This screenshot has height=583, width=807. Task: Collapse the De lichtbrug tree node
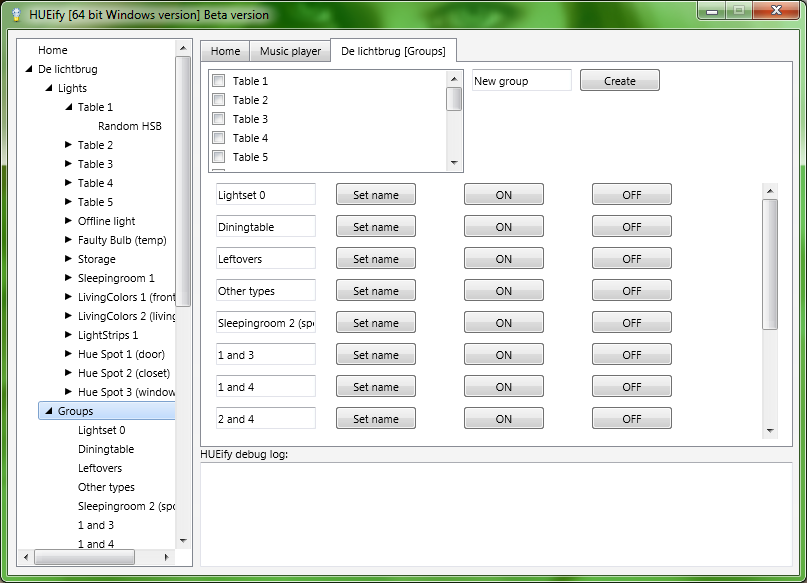click(x=29, y=69)
